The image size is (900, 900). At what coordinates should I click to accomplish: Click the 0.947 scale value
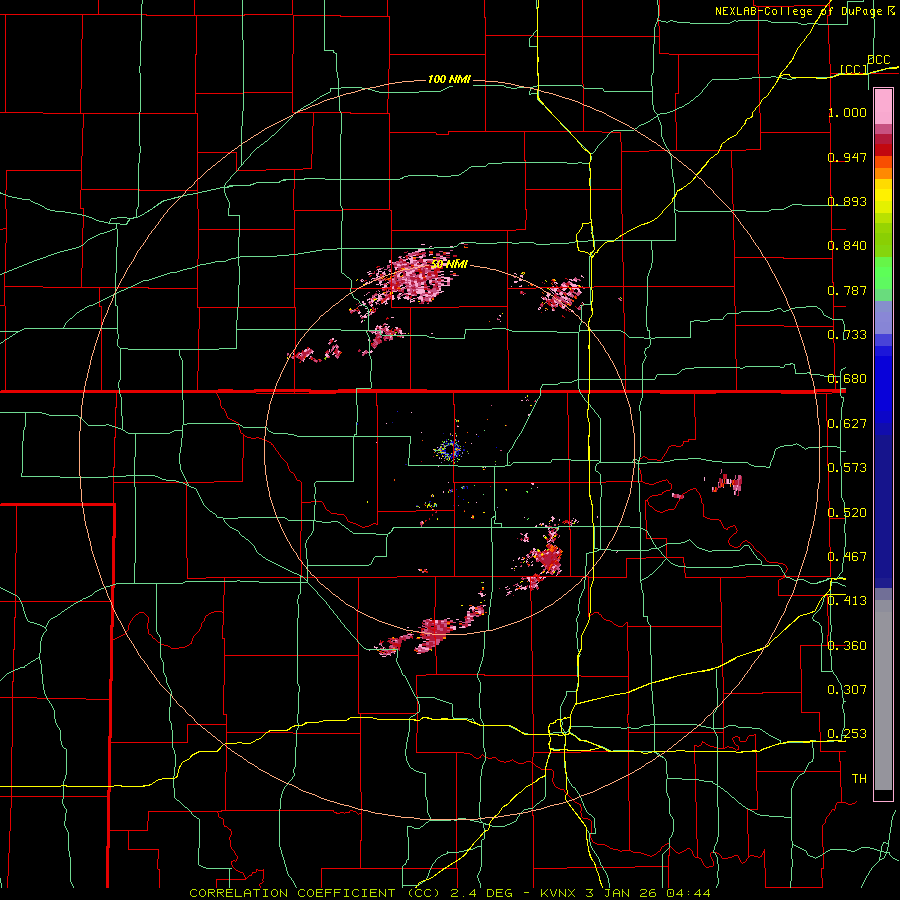pyautogui.click(x=847, y=157)
